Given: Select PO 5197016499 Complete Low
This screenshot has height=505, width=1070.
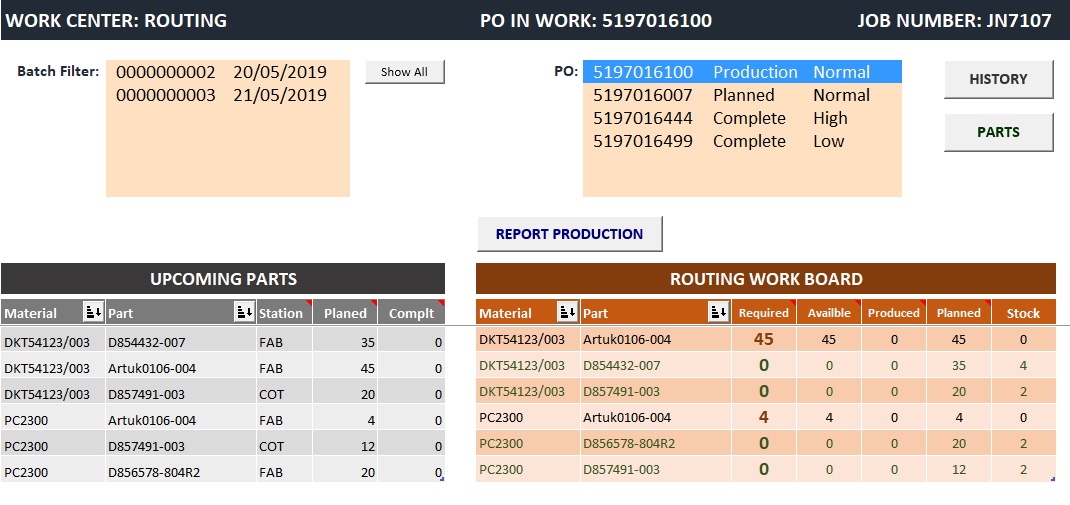Looking at the screenshot, I should (742, 141).
